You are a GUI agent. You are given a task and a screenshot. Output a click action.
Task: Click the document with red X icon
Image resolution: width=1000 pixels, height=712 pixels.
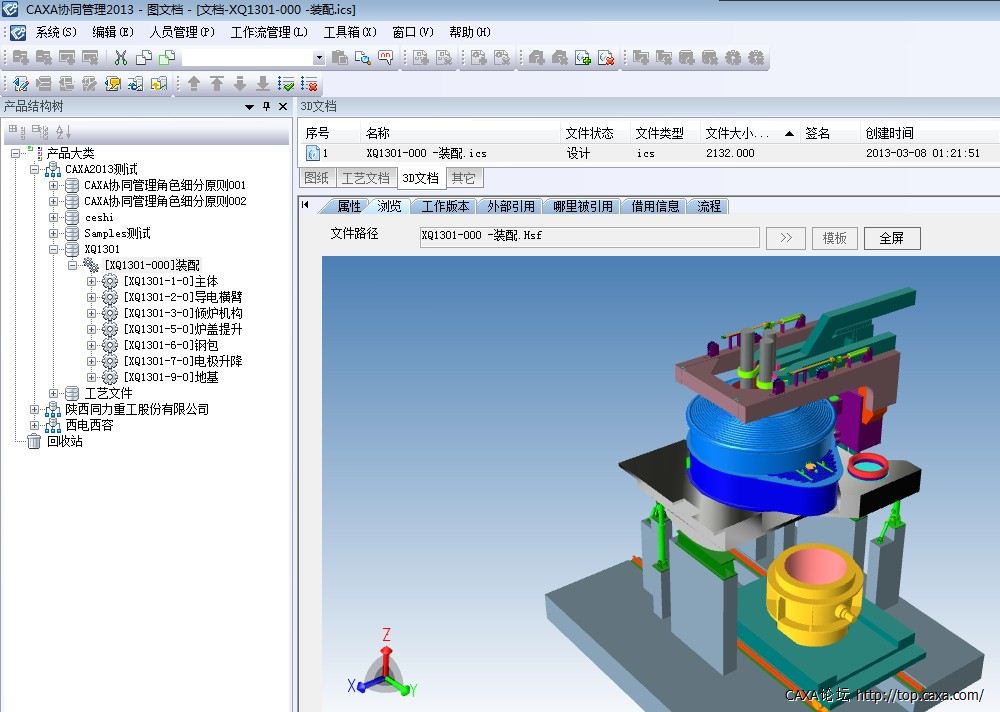(606, 58)
